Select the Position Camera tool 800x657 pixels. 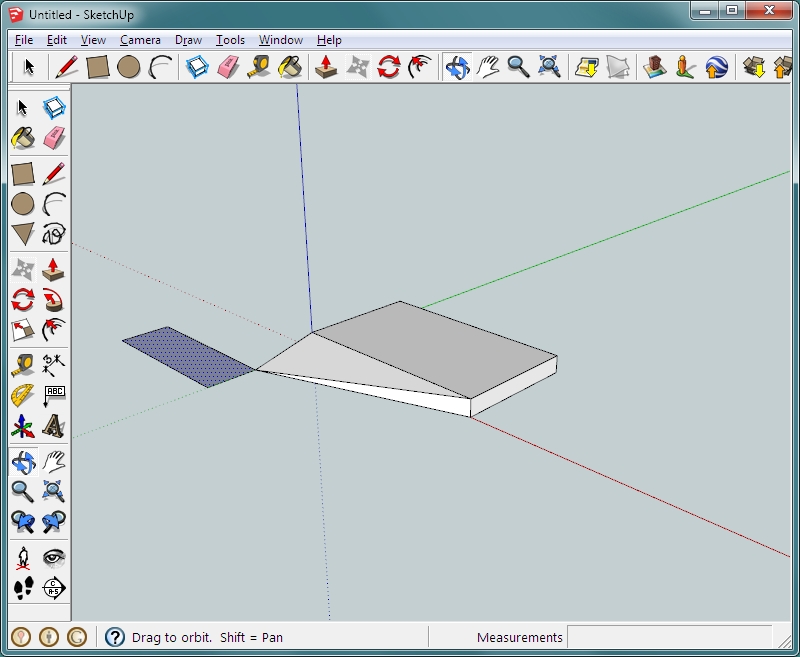click(x=22, y=558)
